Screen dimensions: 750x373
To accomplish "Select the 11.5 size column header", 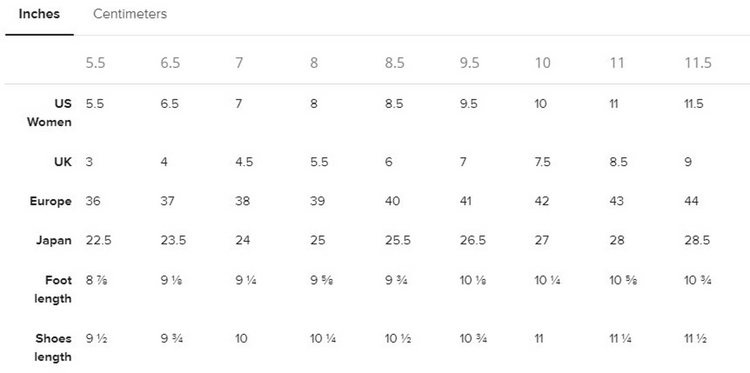I will (x=698, y=63).
